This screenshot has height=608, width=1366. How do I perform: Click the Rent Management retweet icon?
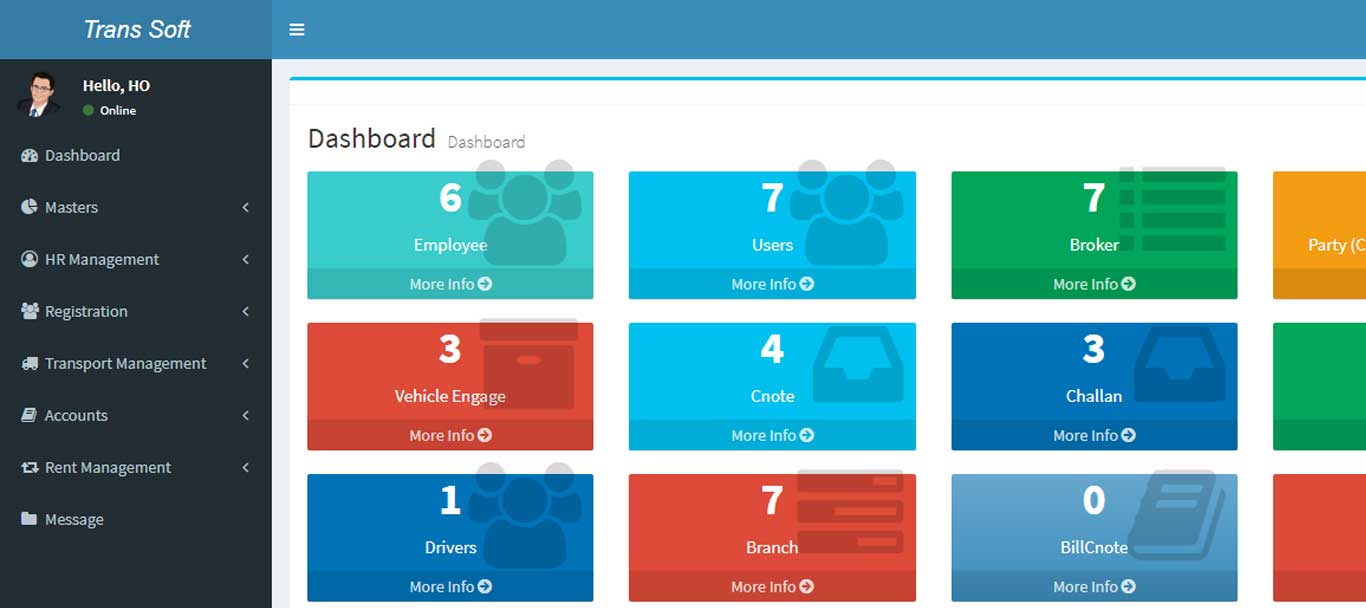pyautogui.click(x=29, y=468)
